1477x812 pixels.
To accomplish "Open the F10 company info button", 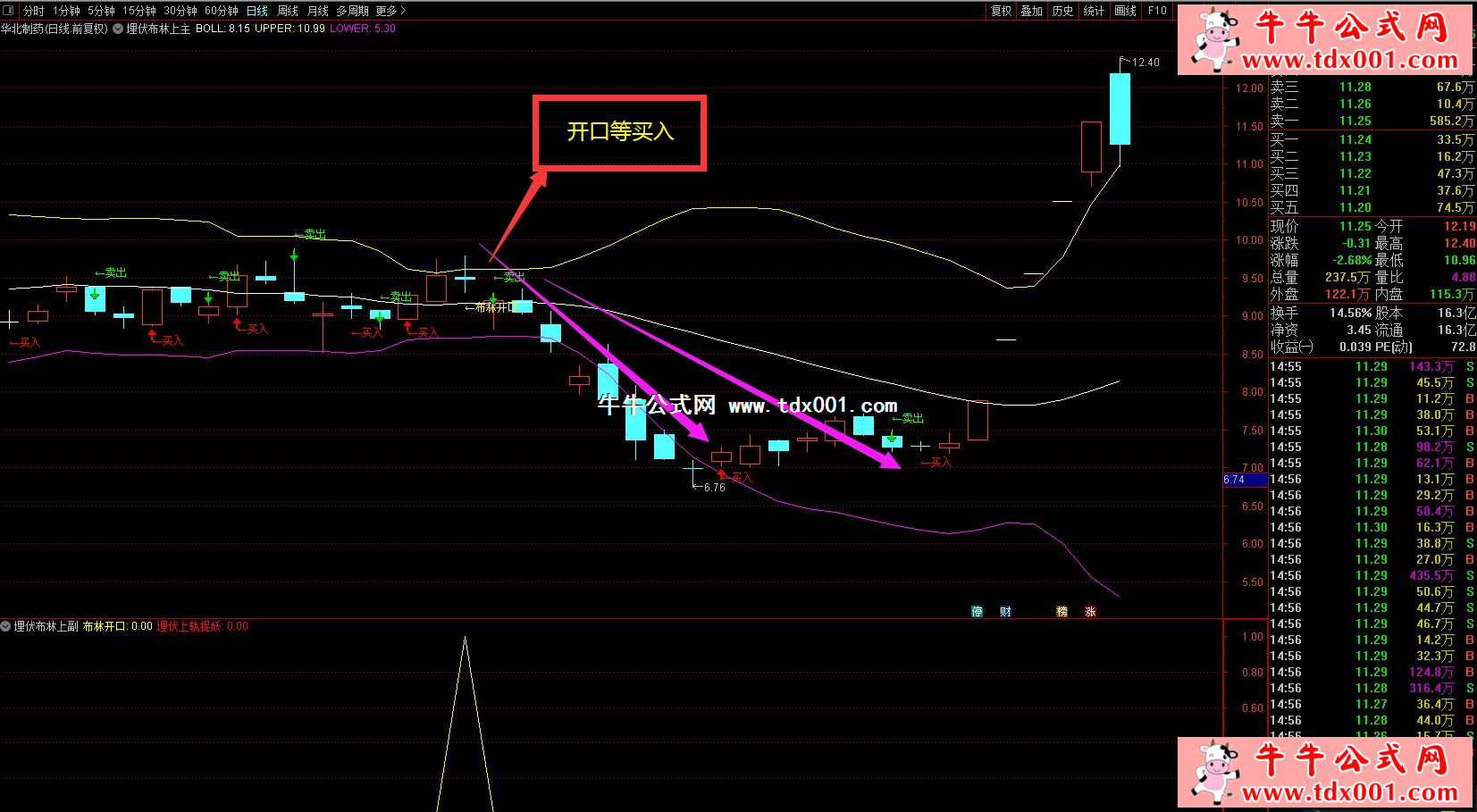I will tap(1157, 11).
